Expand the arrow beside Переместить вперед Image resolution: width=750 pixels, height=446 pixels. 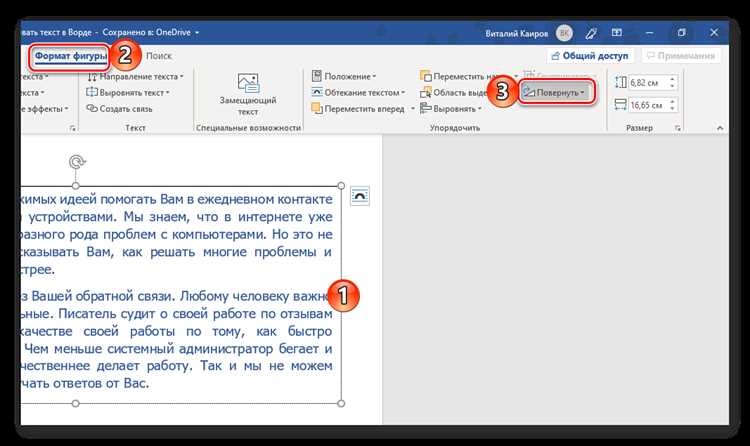pyautogui.click(x=413, y=109)
